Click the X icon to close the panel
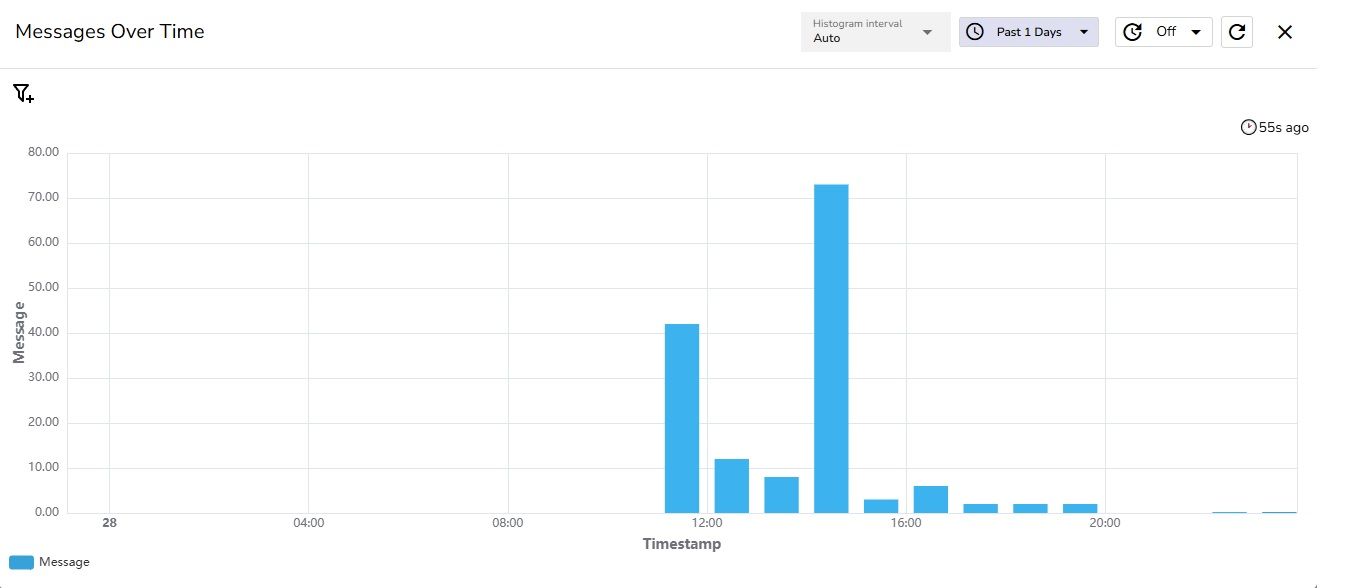1366x588 pixels. click(1285, 31)
